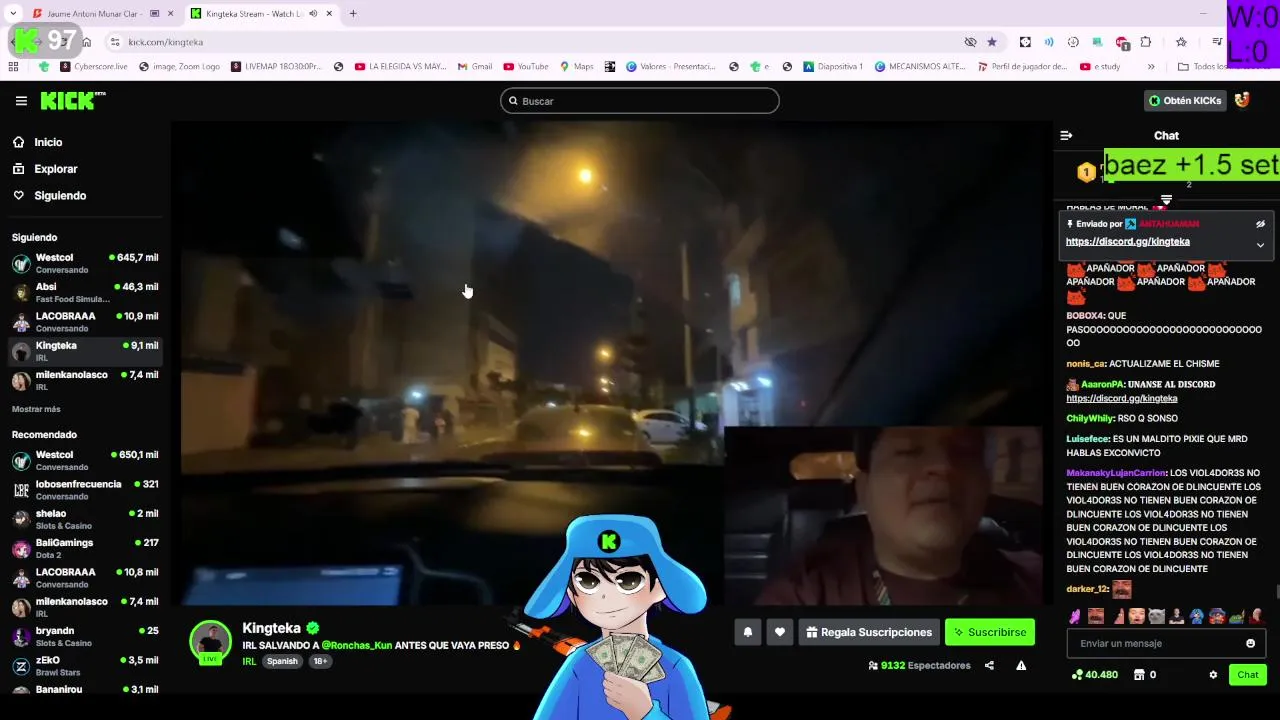This screenshot has height=720, width=1280.
Task: Click the green Chat send button
Action: (1247, 675)
